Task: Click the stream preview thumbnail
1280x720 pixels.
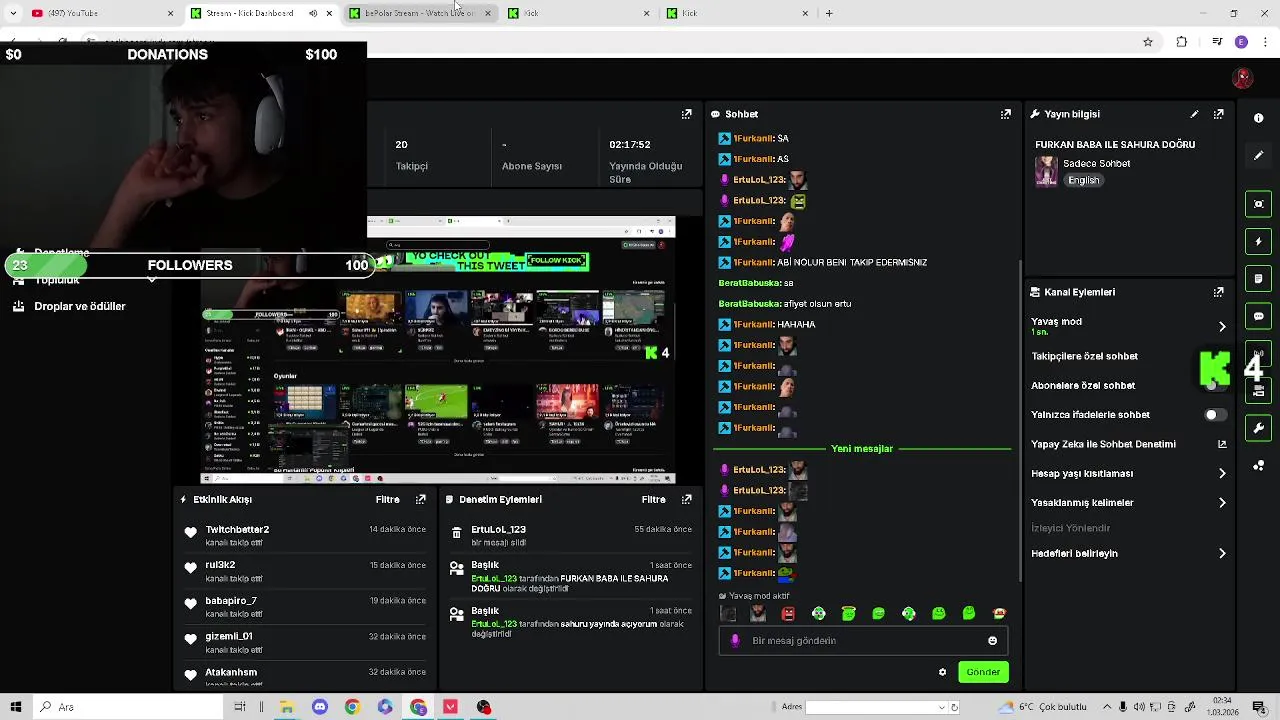Action: click(x=438, y=350)
